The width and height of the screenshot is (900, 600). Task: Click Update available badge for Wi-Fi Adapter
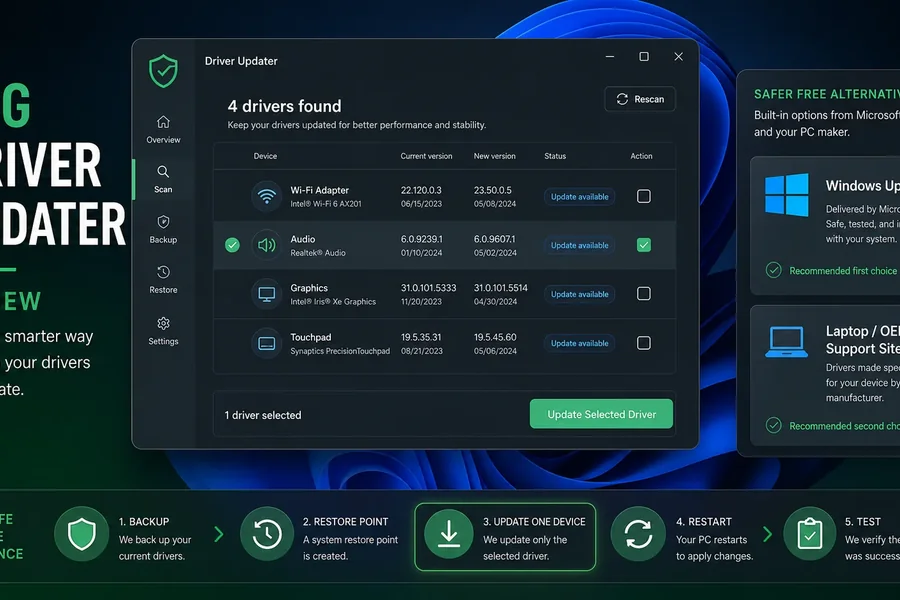coord(580,196)
